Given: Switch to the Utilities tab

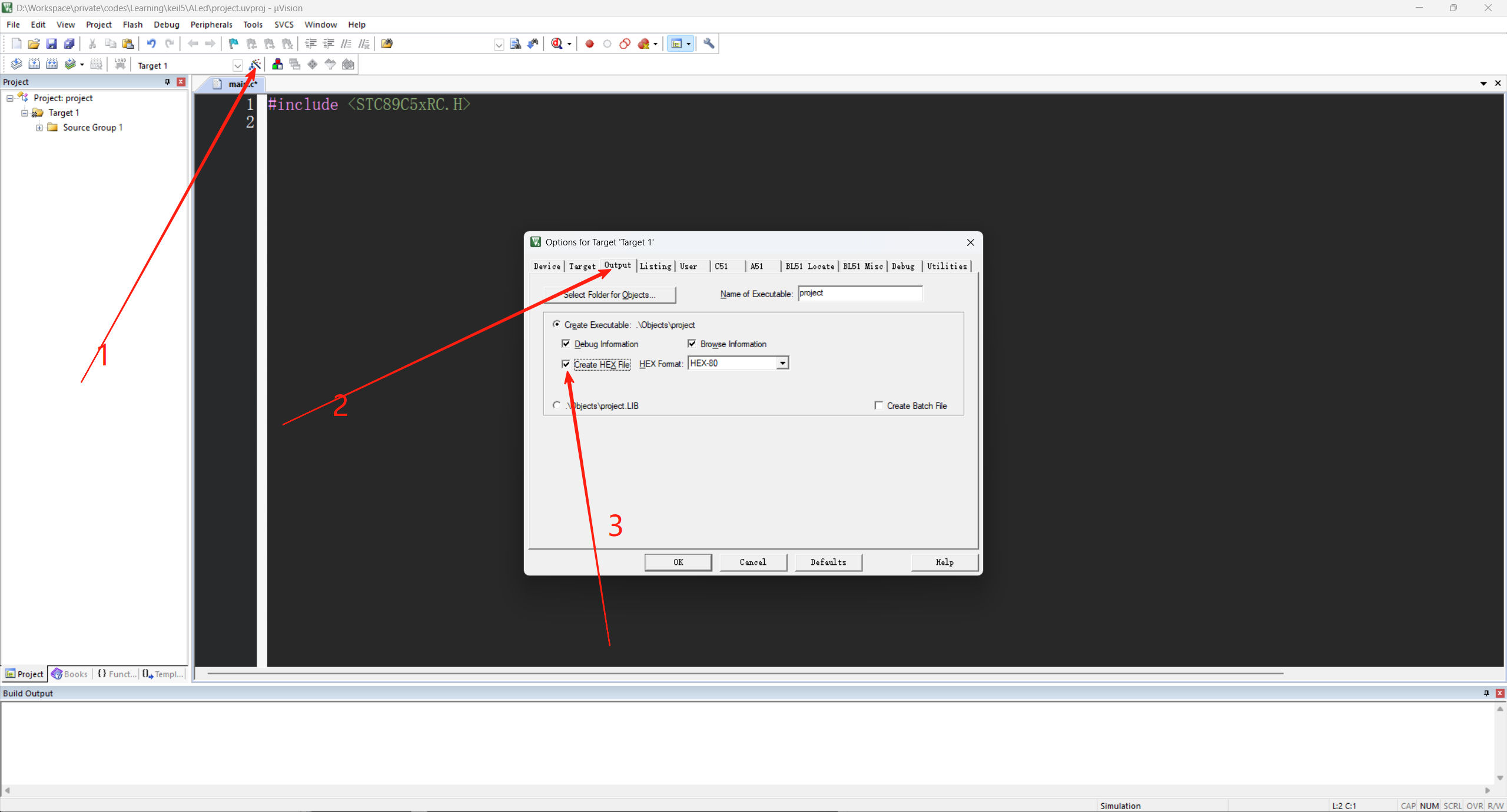Looking at the screenshot, I should tap(947, 267).
